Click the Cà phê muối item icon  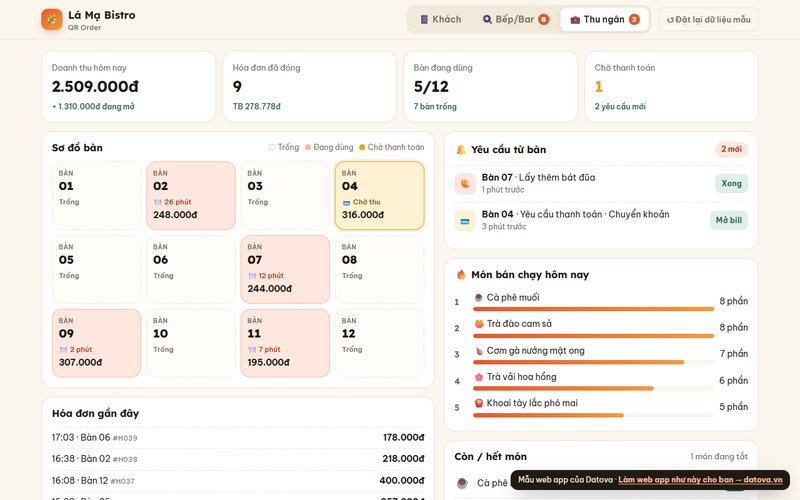click(479, 297)
